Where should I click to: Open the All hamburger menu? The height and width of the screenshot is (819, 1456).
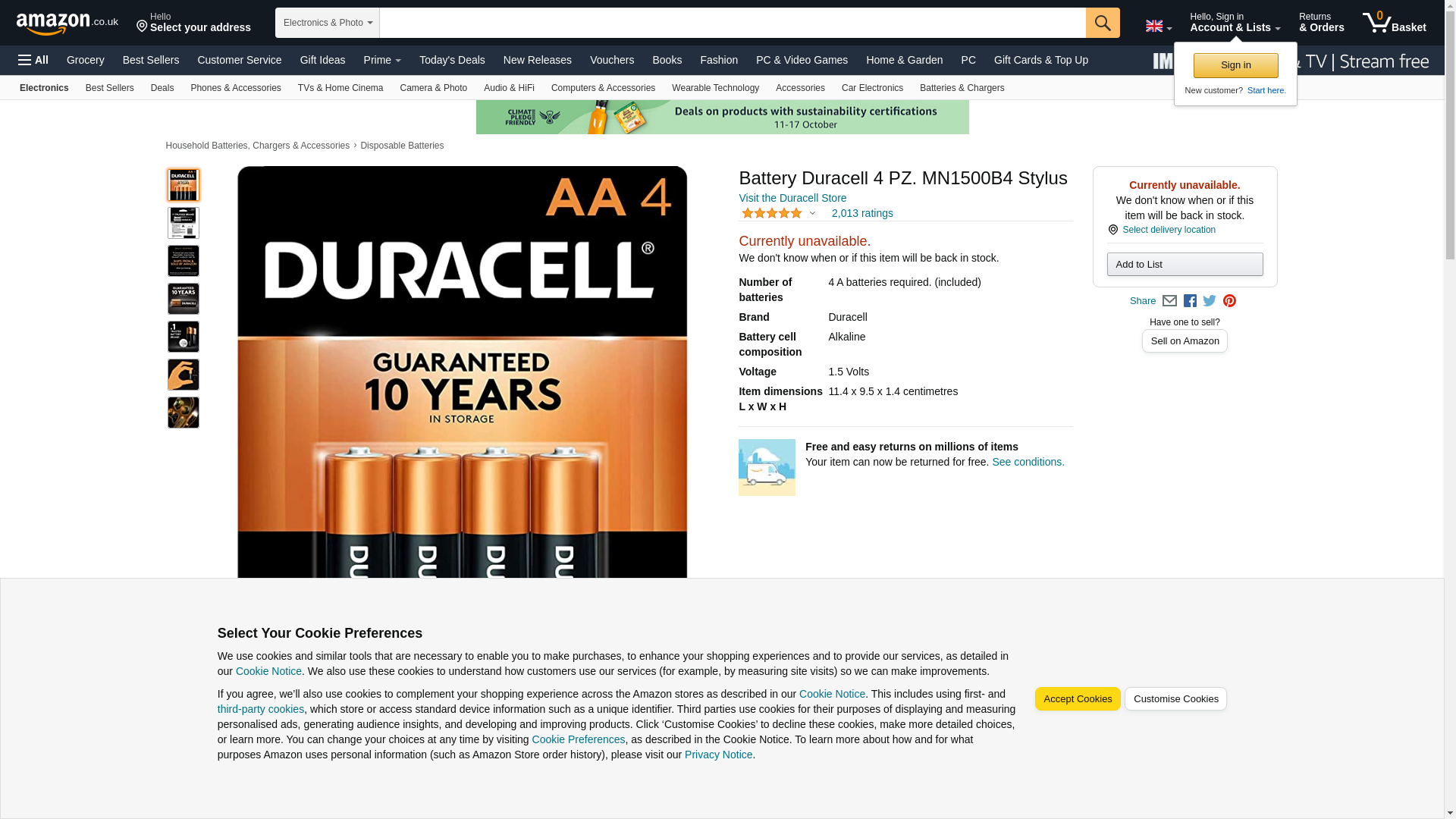pyautogui.click(x=33, y=60)
